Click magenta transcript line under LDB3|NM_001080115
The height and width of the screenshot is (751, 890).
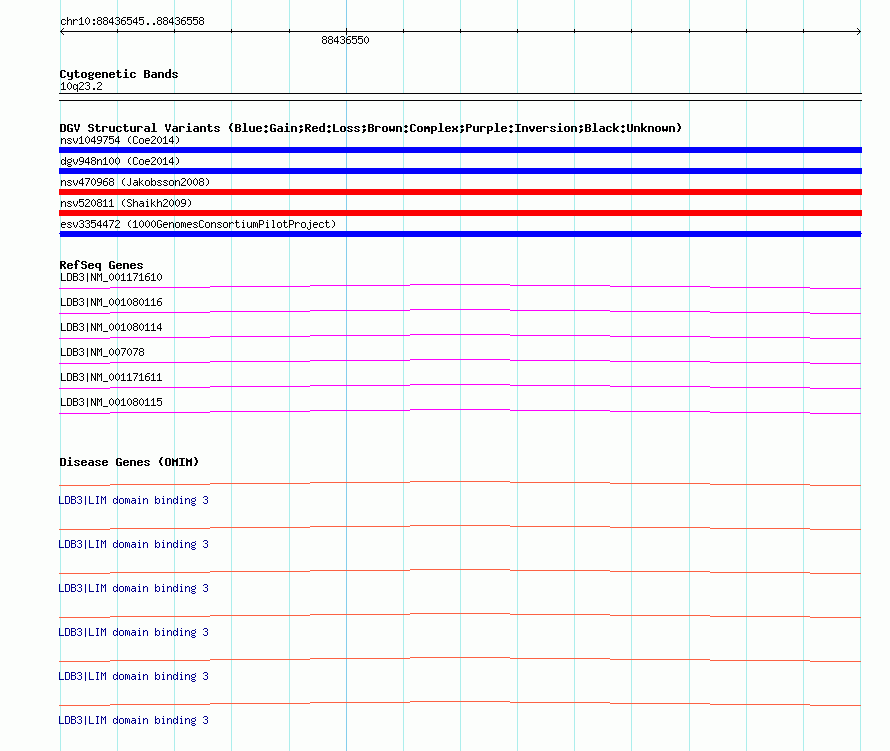pos(460,411)
